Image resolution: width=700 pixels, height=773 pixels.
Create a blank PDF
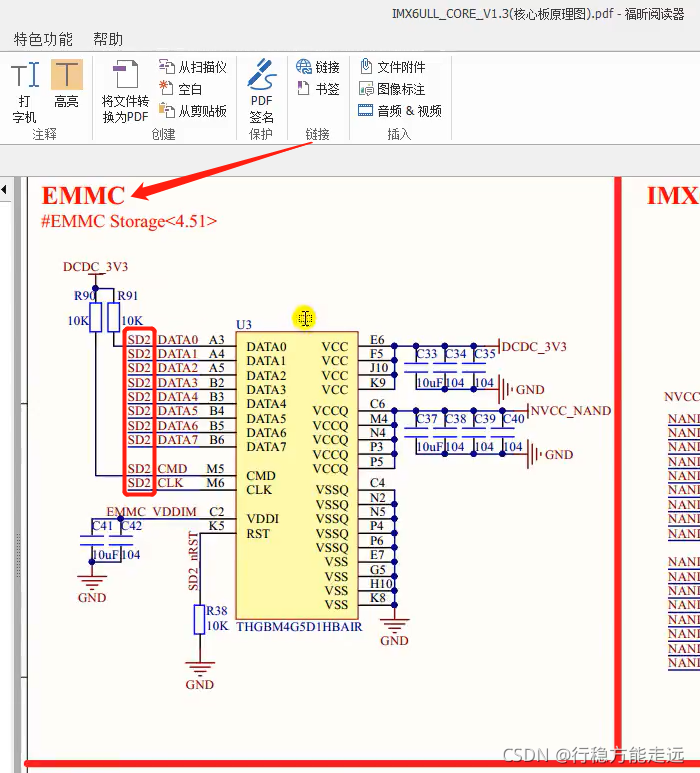[180, 89]
